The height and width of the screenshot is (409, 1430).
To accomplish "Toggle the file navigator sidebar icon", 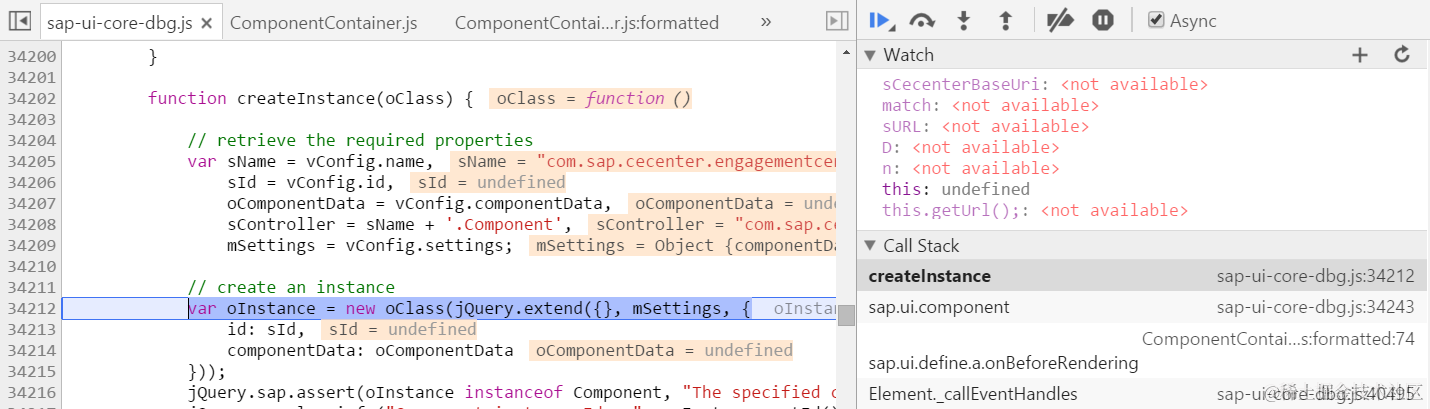I will click(21, 21).
